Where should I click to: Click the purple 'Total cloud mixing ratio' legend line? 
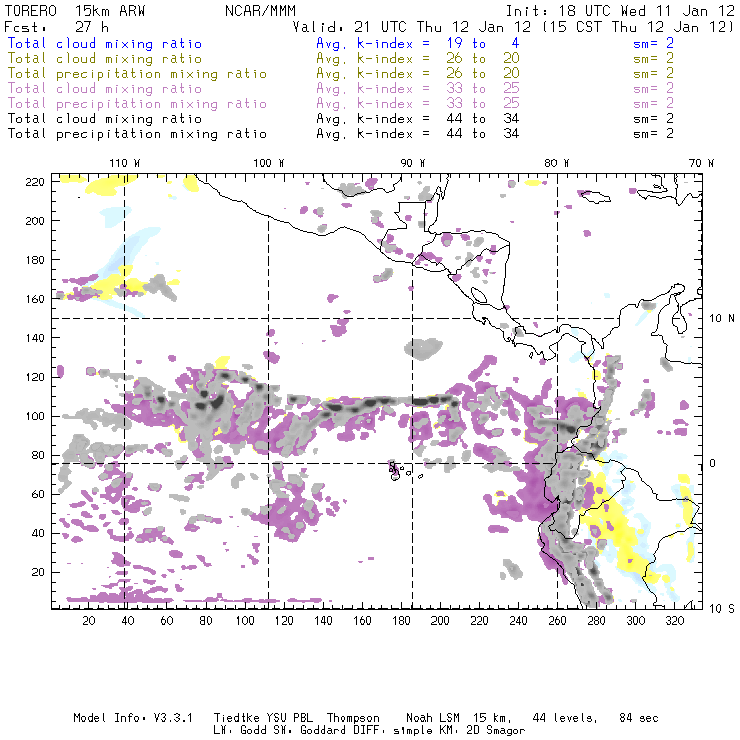pos(105,89)
